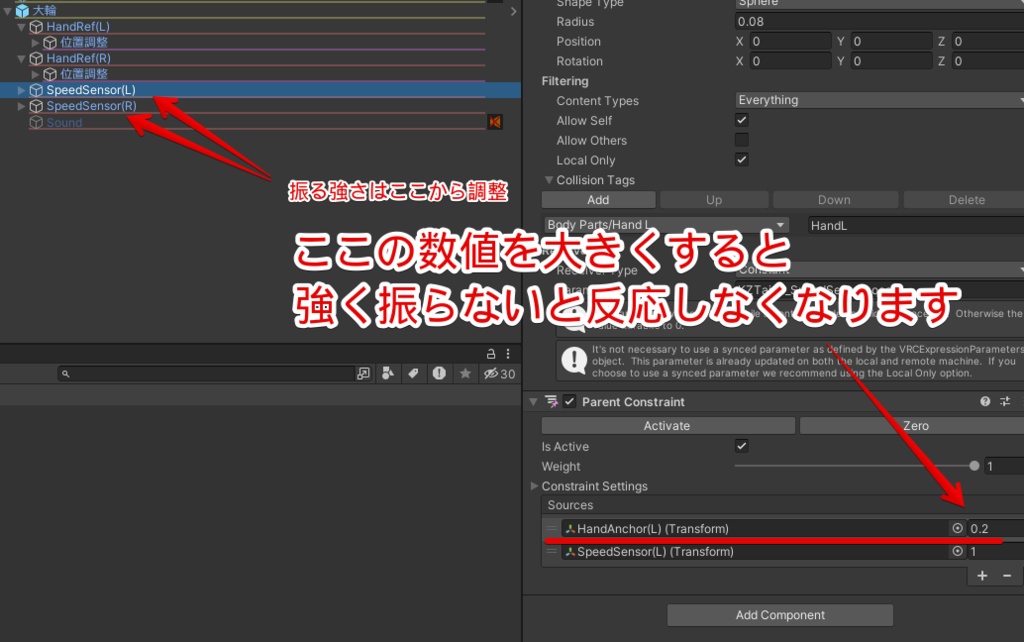
Task: Open the Content Types dropdown
Action: coord(879,100)
